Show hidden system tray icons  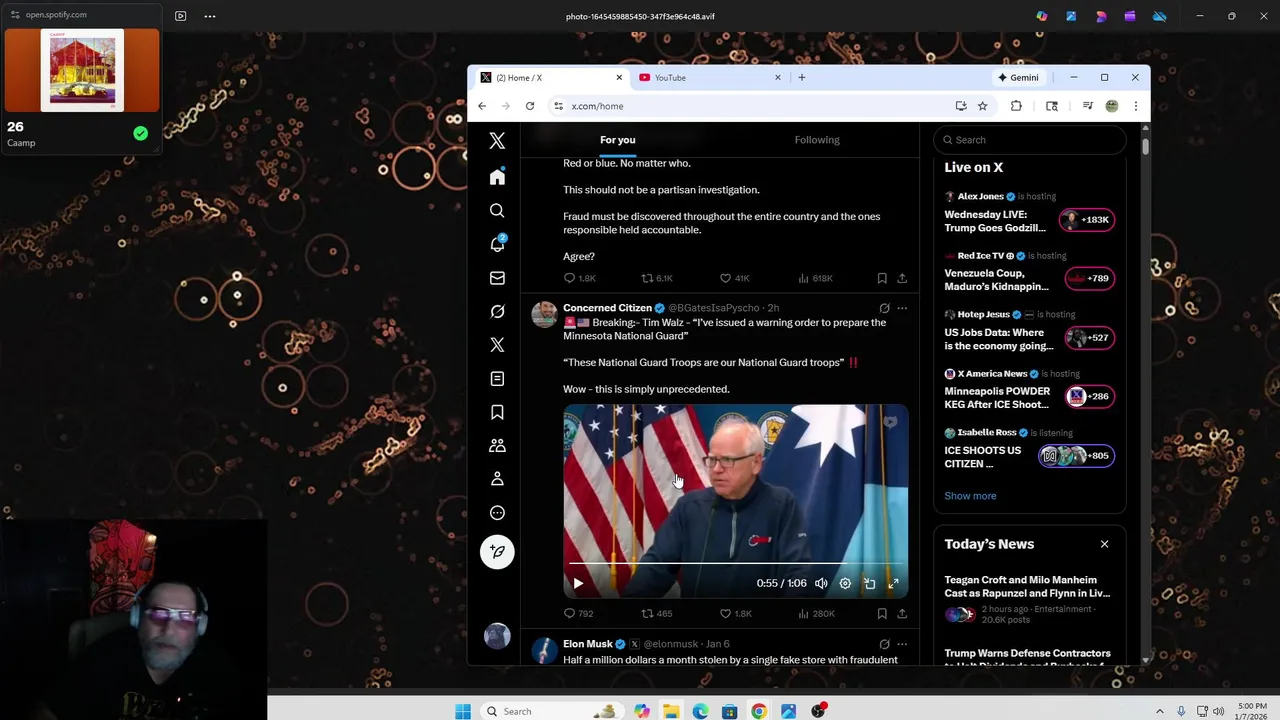pos(1160,711)
